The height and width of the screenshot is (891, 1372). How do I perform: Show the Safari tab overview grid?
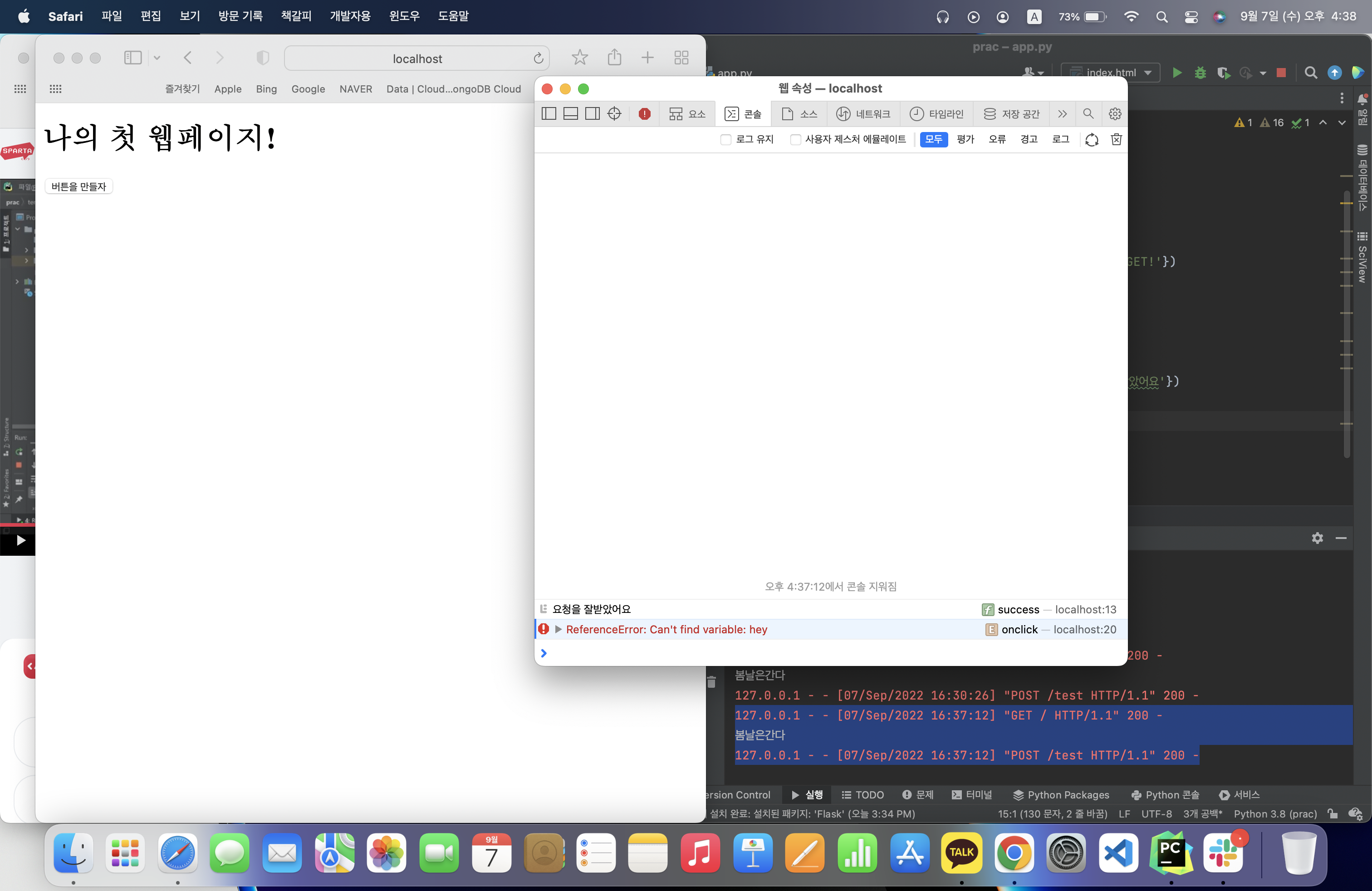point(681,58)
